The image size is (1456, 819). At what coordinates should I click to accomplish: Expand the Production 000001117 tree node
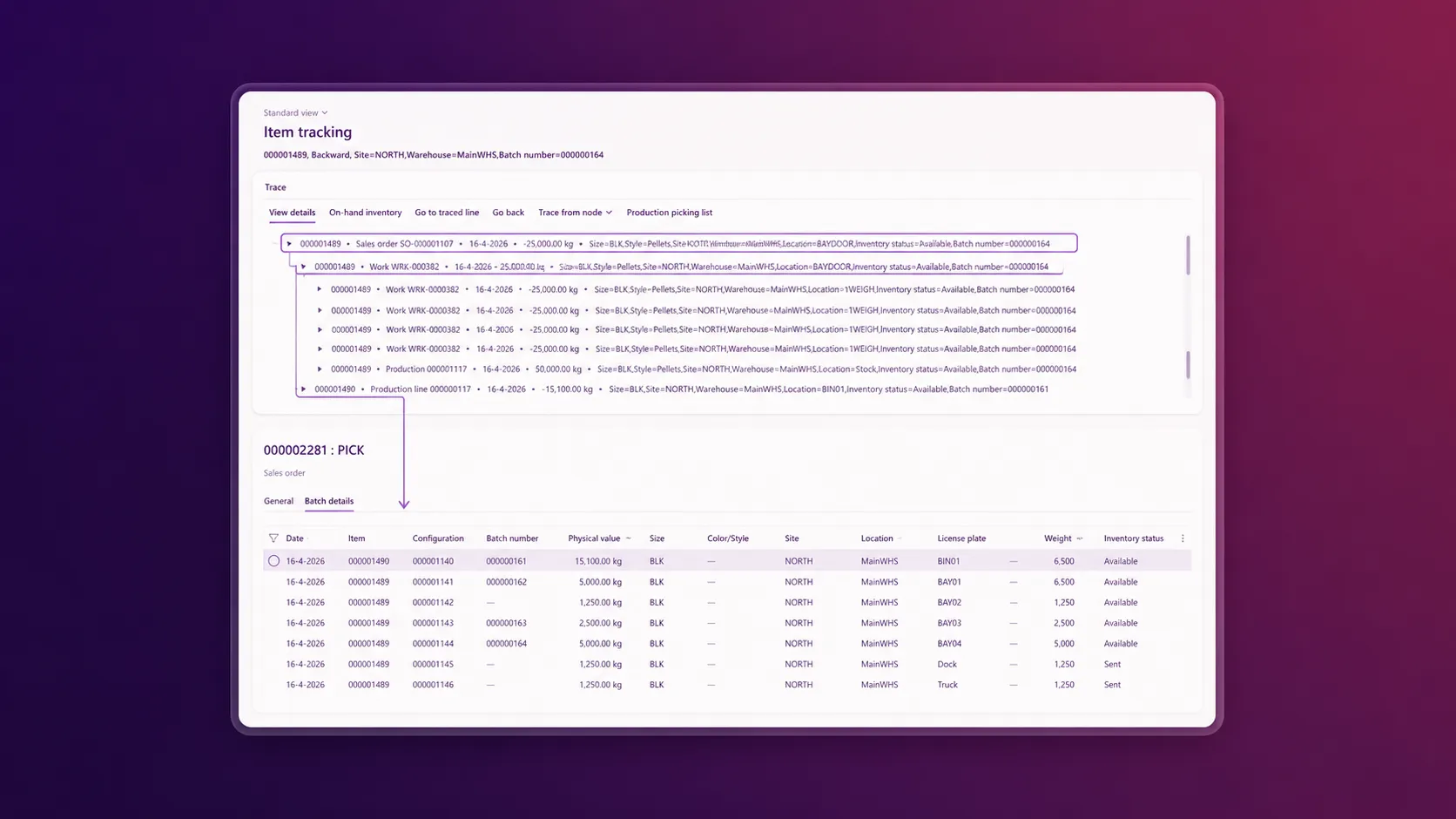320,369
